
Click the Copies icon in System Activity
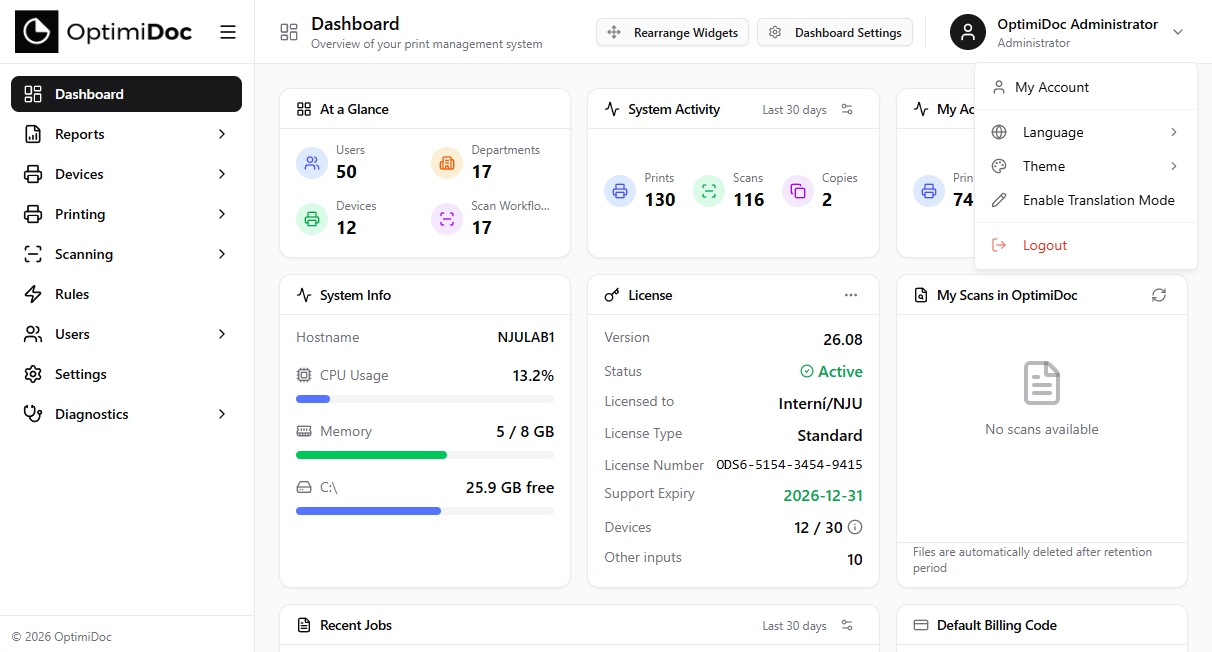(798, 190)
